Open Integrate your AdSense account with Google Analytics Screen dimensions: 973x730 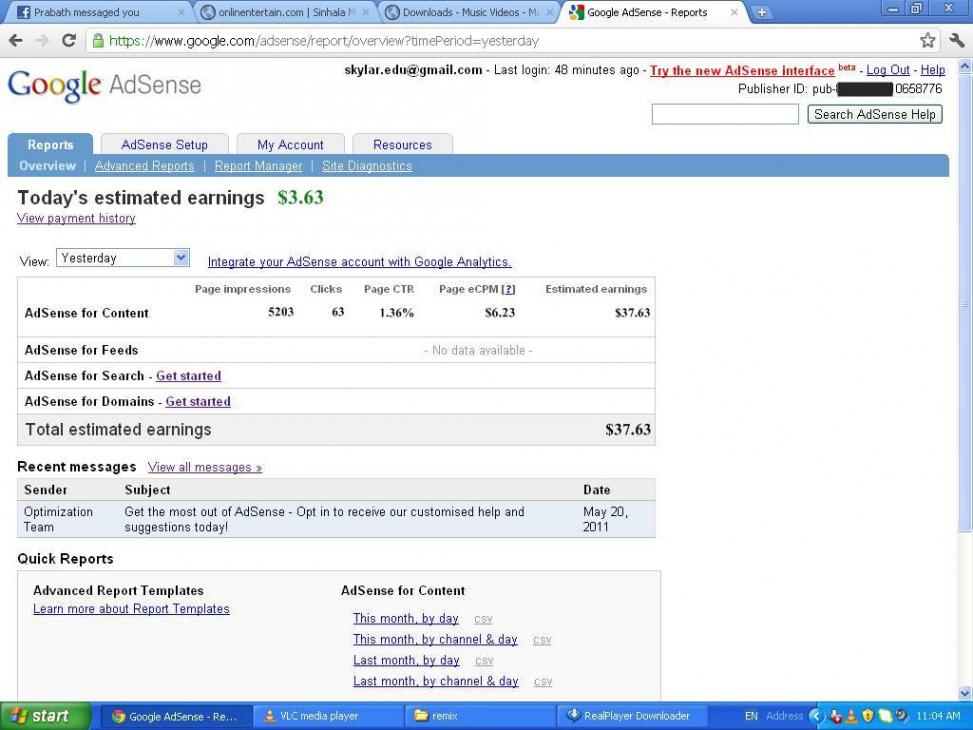359,262
